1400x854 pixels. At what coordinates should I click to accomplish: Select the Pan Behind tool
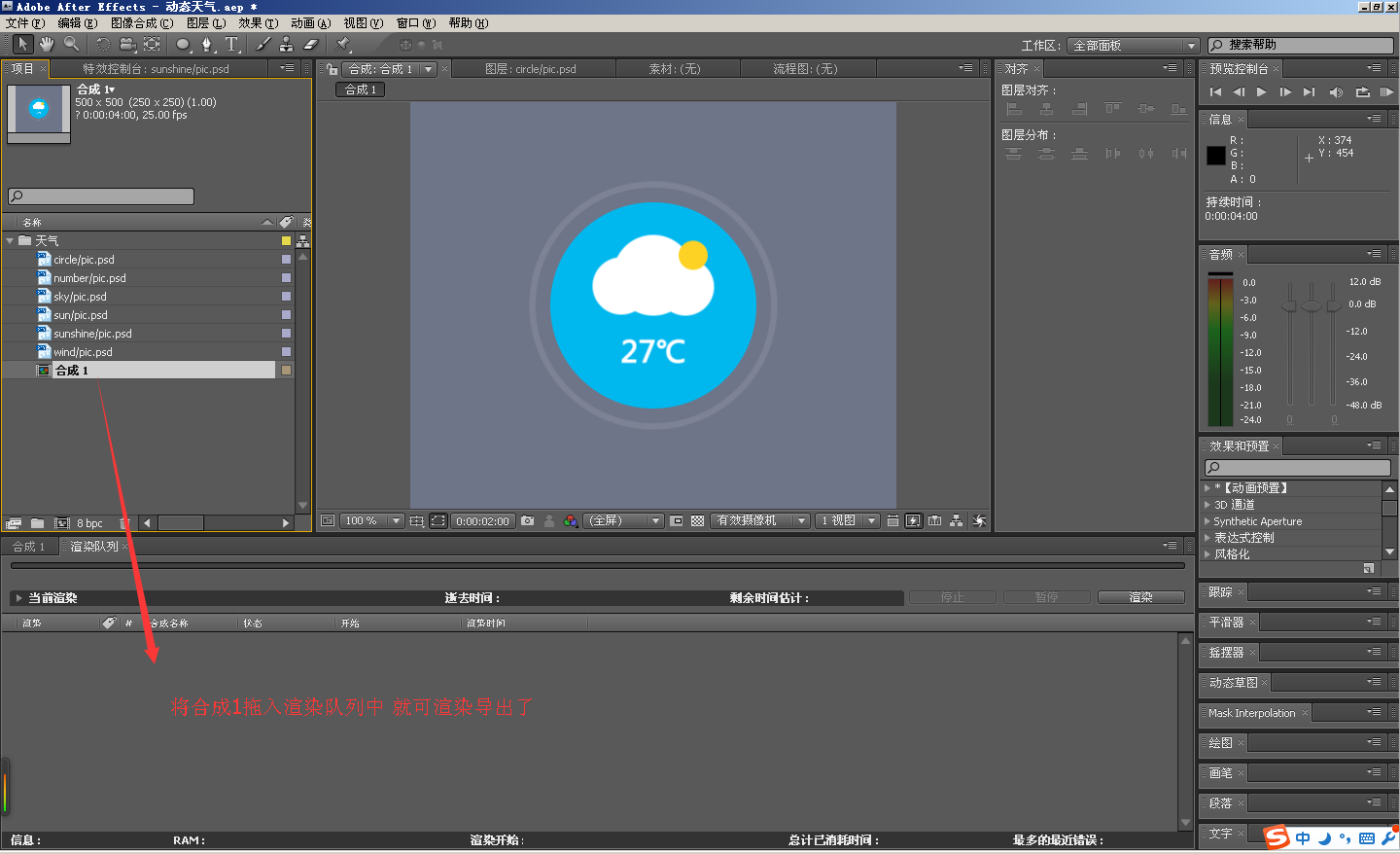click(152, 44)
